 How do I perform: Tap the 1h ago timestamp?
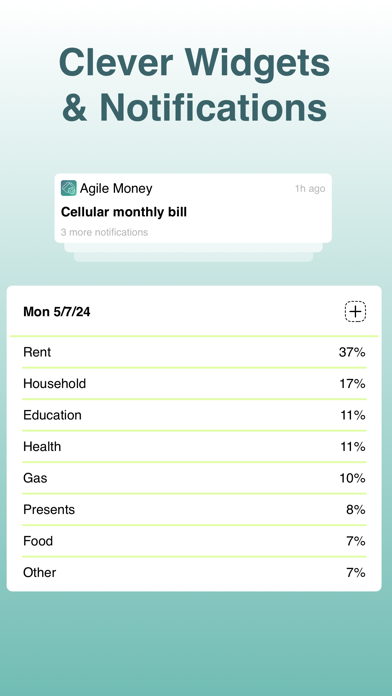point(310,189)
